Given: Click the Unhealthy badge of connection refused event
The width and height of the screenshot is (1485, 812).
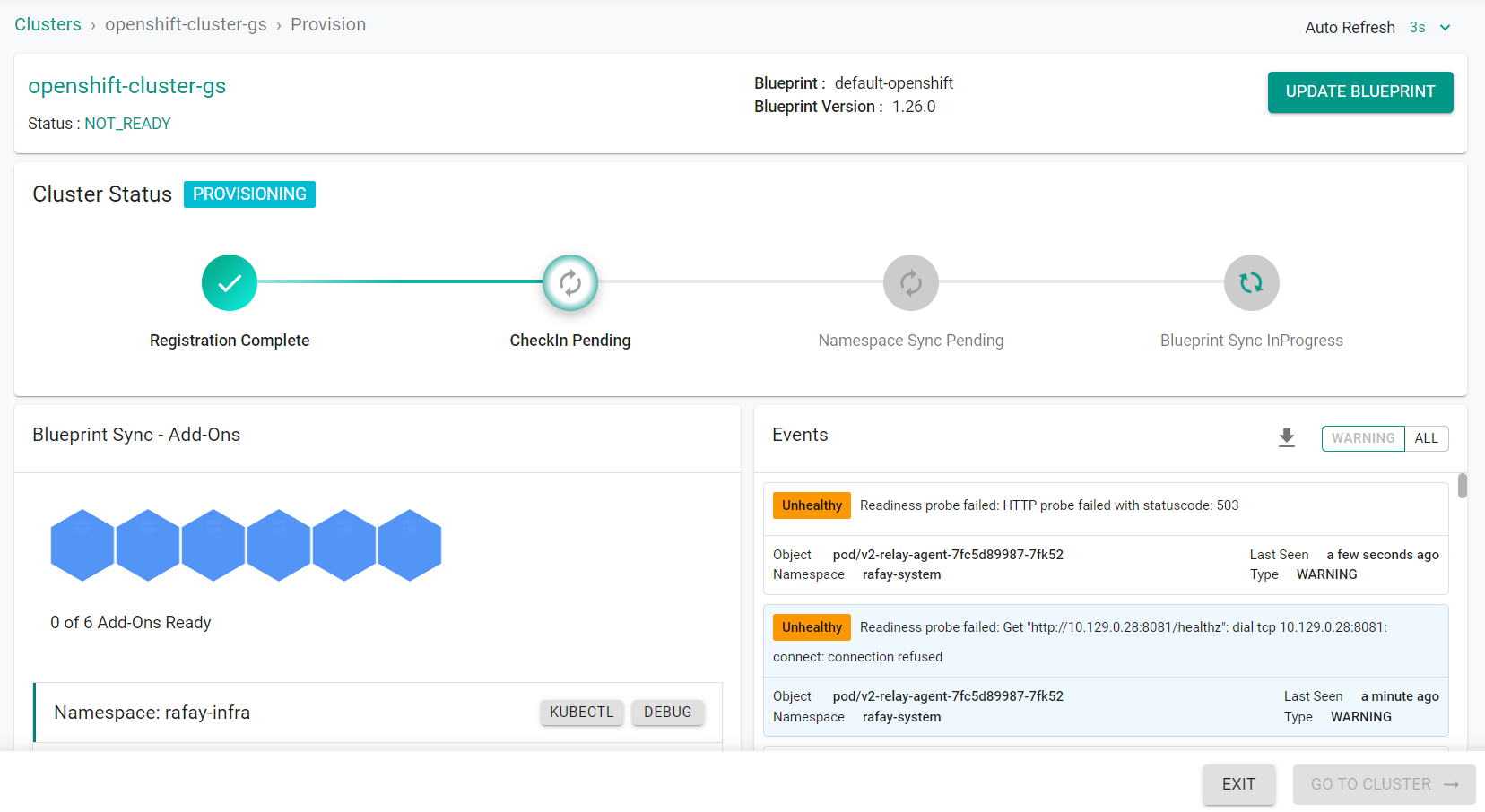Looking at the screenshot, I should click(812, 627).
